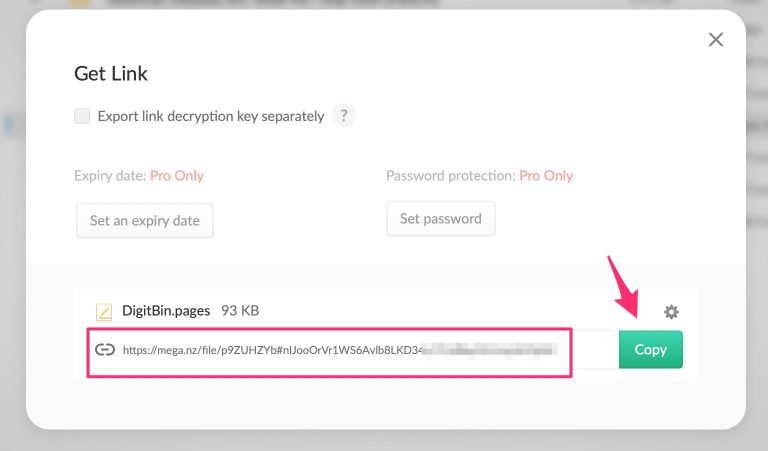The image size is (768, 451).
Task: Close the Get Link dialog
Action: click(715, 40)
